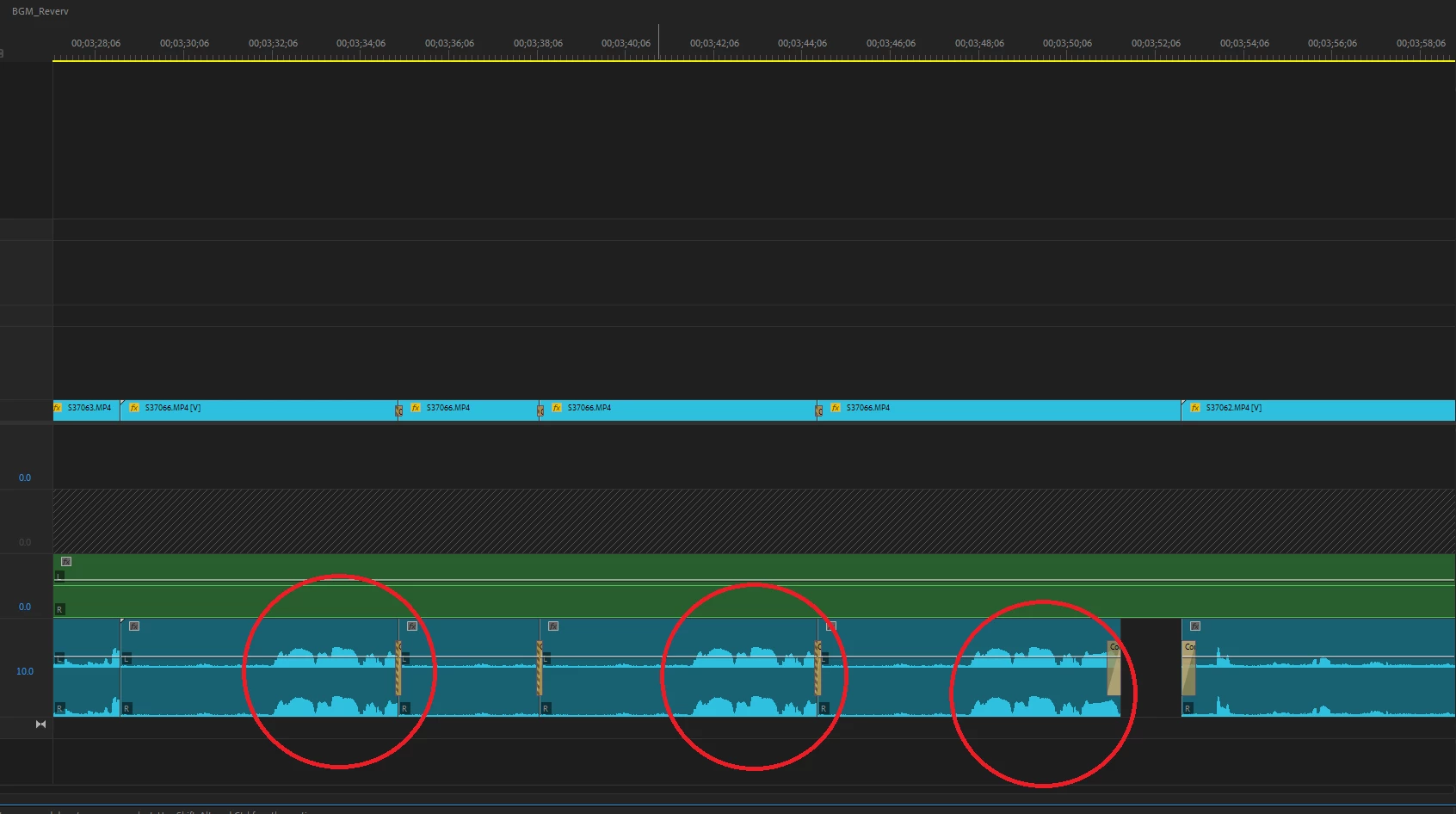Select the S37062.MP4 [V] clip name
The height and width of the screenshot is (814, 1456).
(1234, 408)
